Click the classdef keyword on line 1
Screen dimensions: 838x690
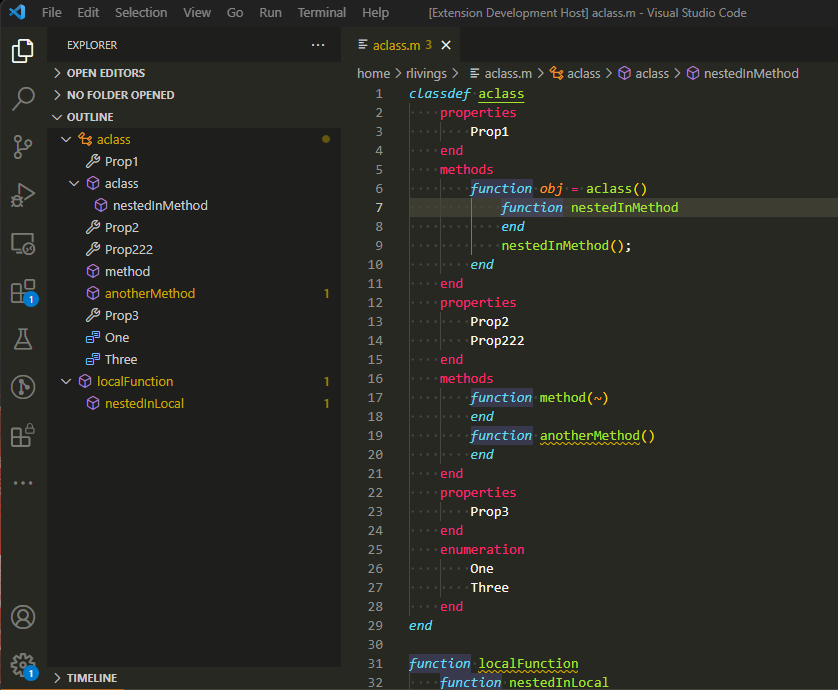coord(439,94)
